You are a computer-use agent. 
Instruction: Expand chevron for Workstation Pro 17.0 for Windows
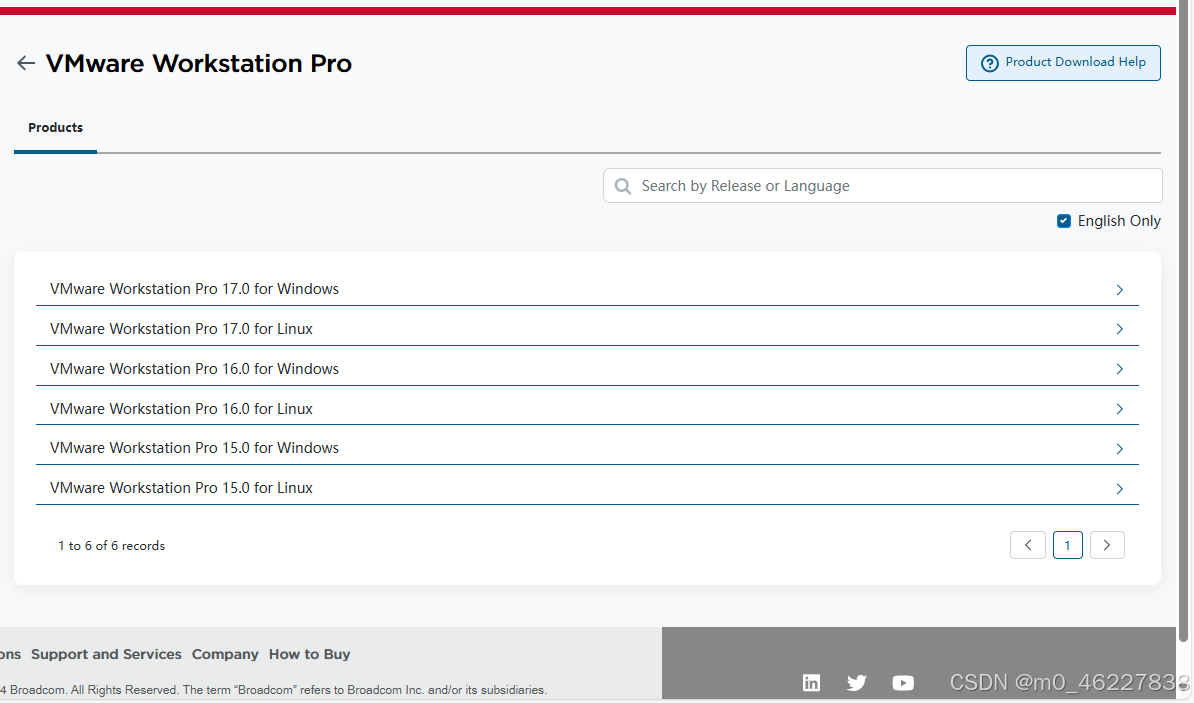(x=1119, y=289)
